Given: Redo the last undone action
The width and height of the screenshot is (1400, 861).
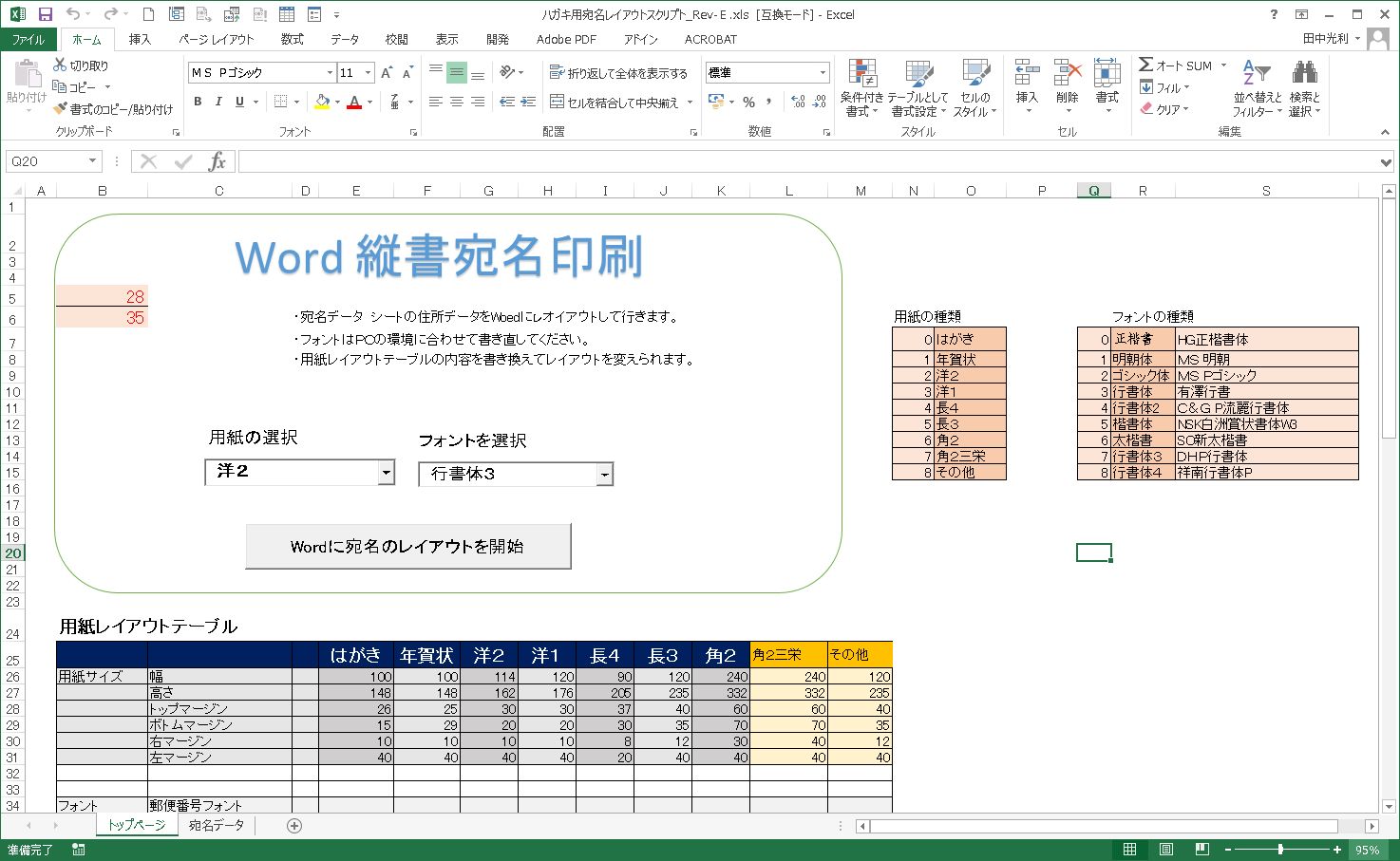Looking at the screenshot, I should tap(109, 14).
